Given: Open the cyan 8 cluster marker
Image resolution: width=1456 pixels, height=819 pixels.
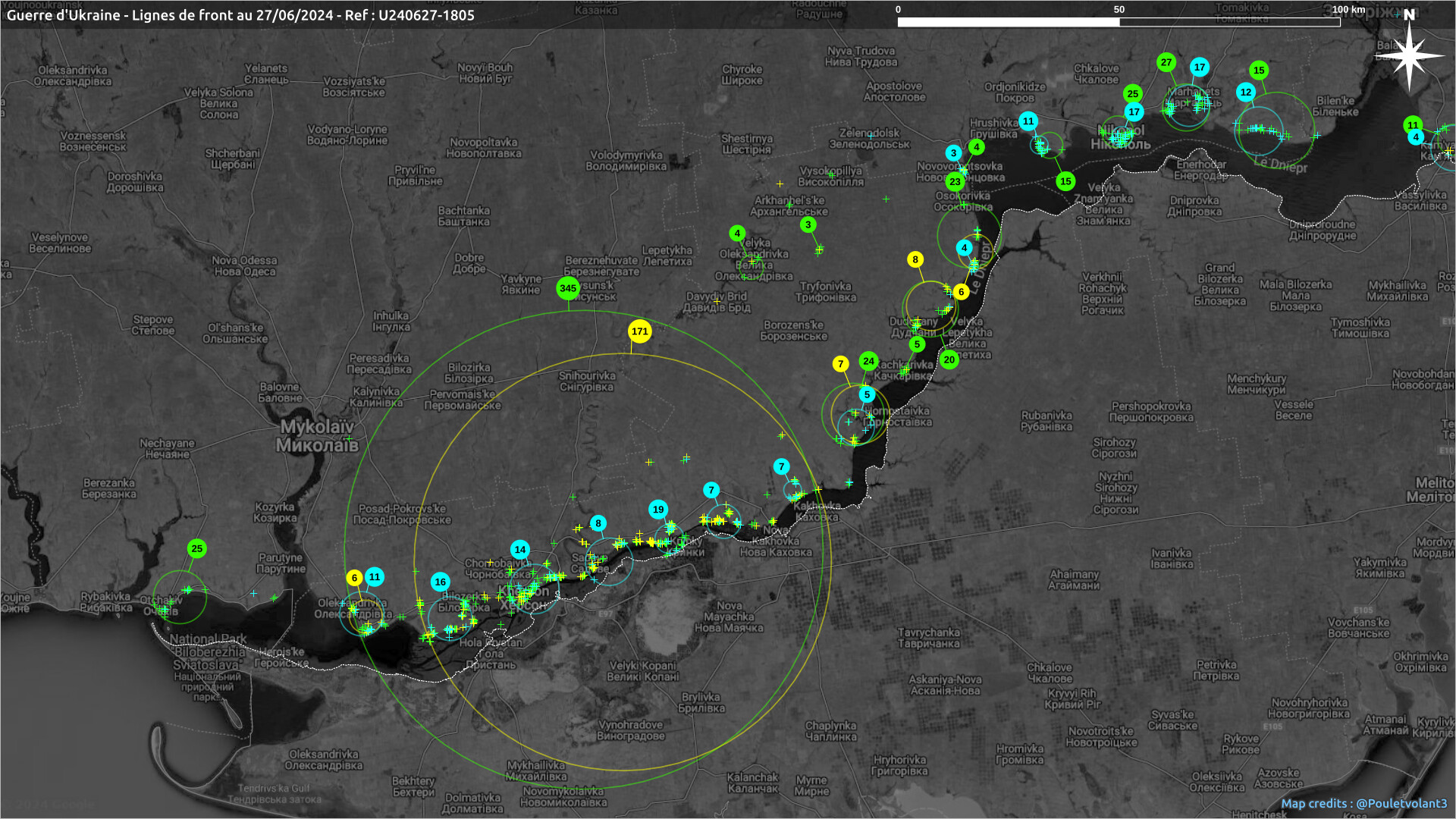Looking at the screenshot, I should click(x=598, y=523).
